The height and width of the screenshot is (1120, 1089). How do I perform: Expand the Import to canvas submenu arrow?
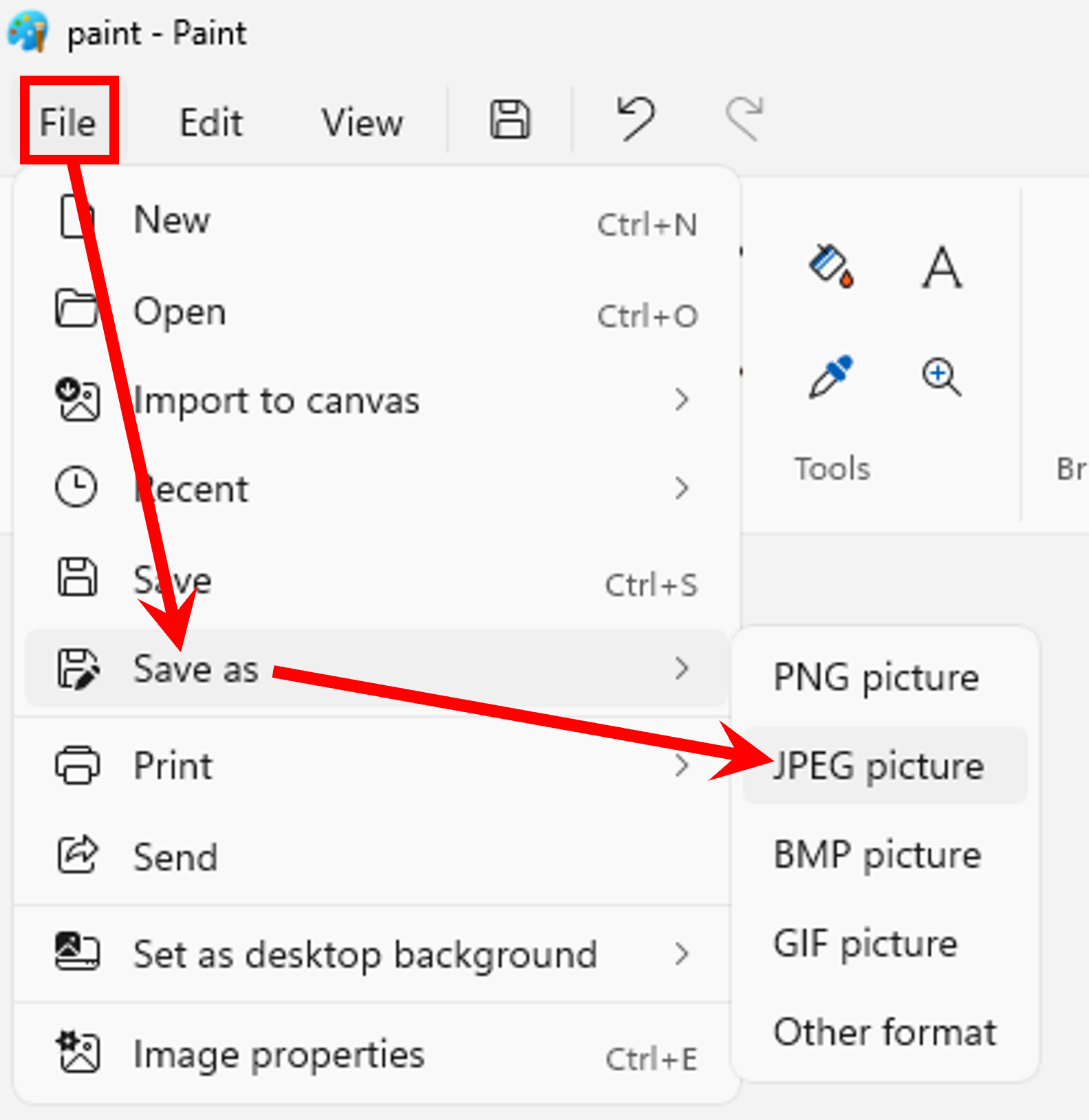(x=682, y=399)
